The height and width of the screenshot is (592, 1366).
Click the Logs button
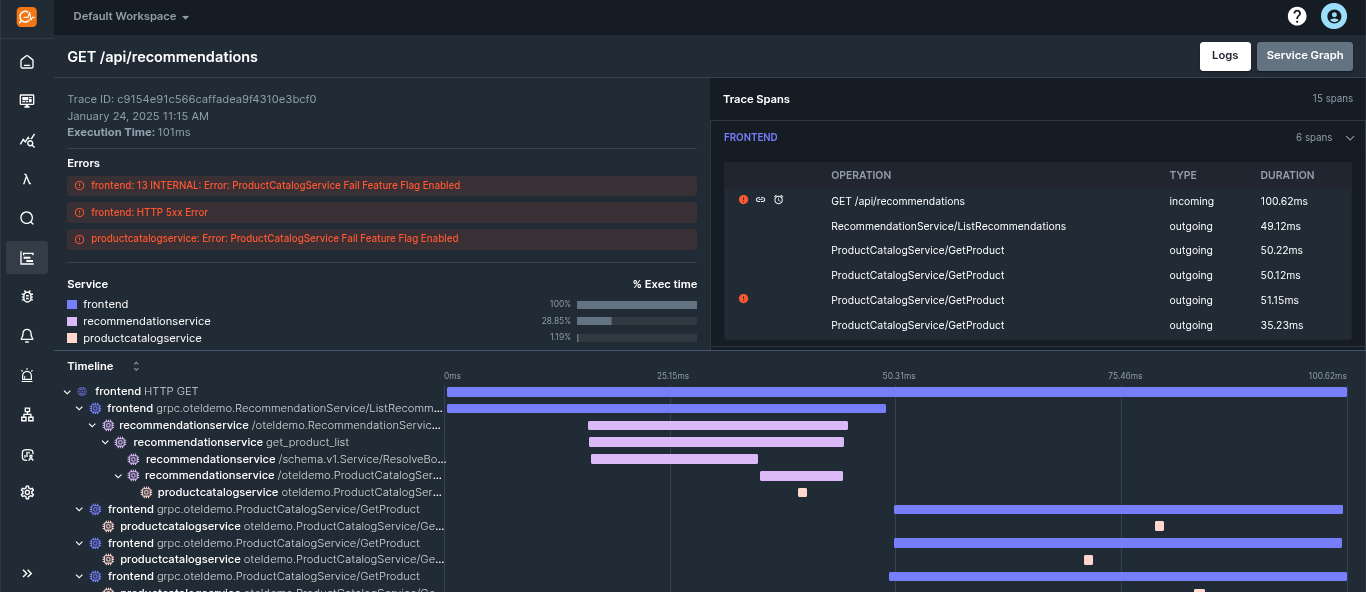pyautogui.click(x=1225, y=56)
